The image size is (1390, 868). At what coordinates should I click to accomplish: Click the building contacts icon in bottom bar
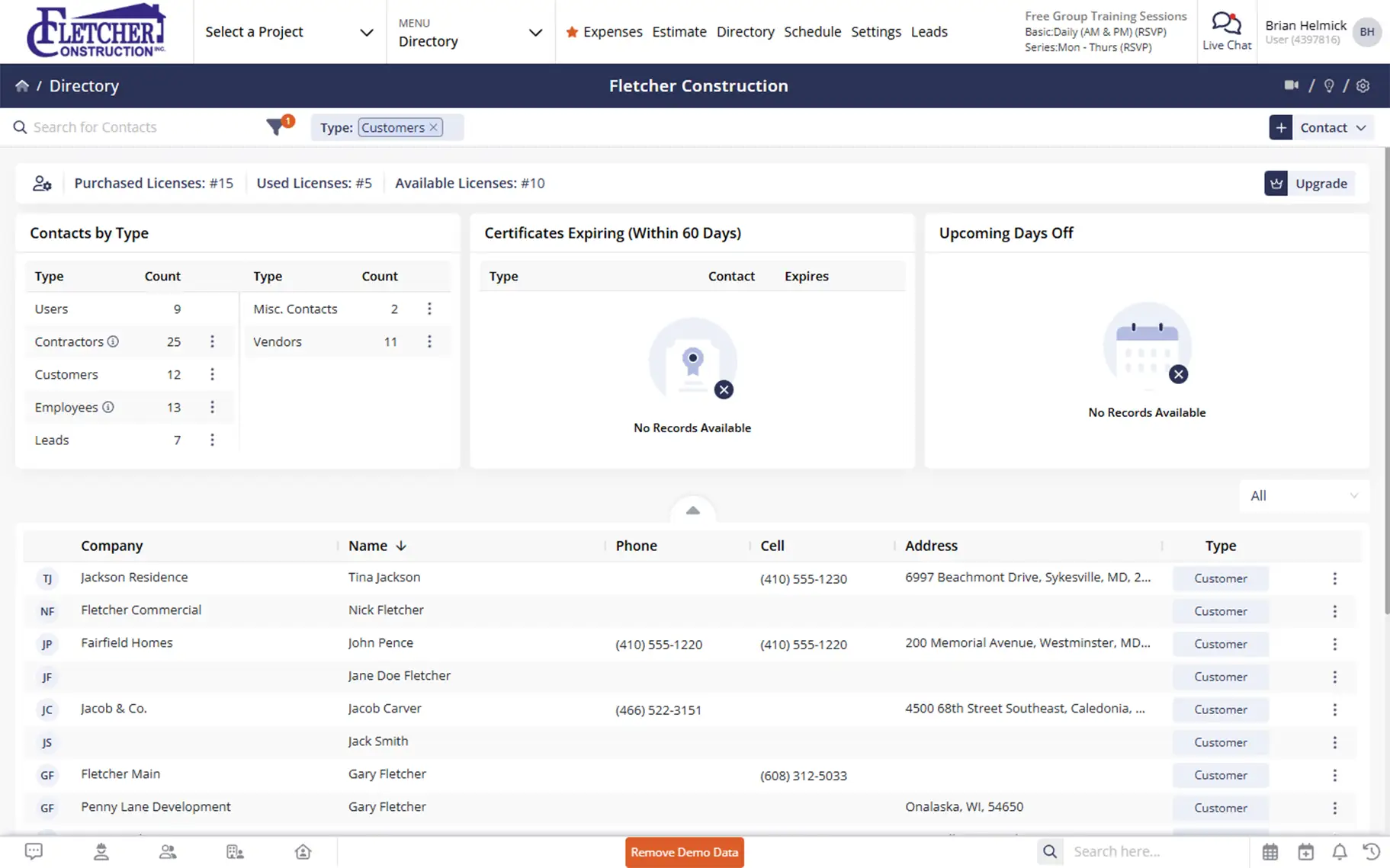coord(235,851)
